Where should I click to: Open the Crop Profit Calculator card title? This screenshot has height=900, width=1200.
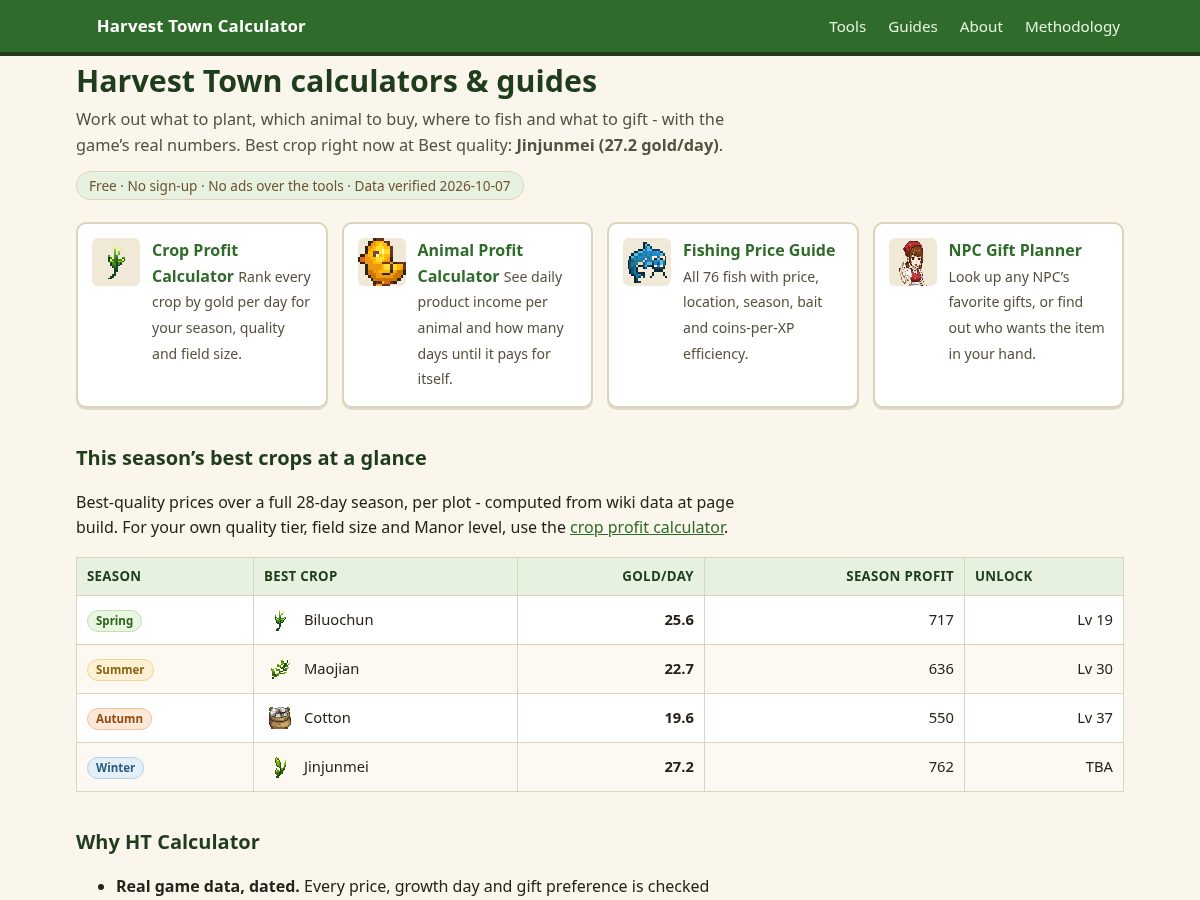coord(195,263)
